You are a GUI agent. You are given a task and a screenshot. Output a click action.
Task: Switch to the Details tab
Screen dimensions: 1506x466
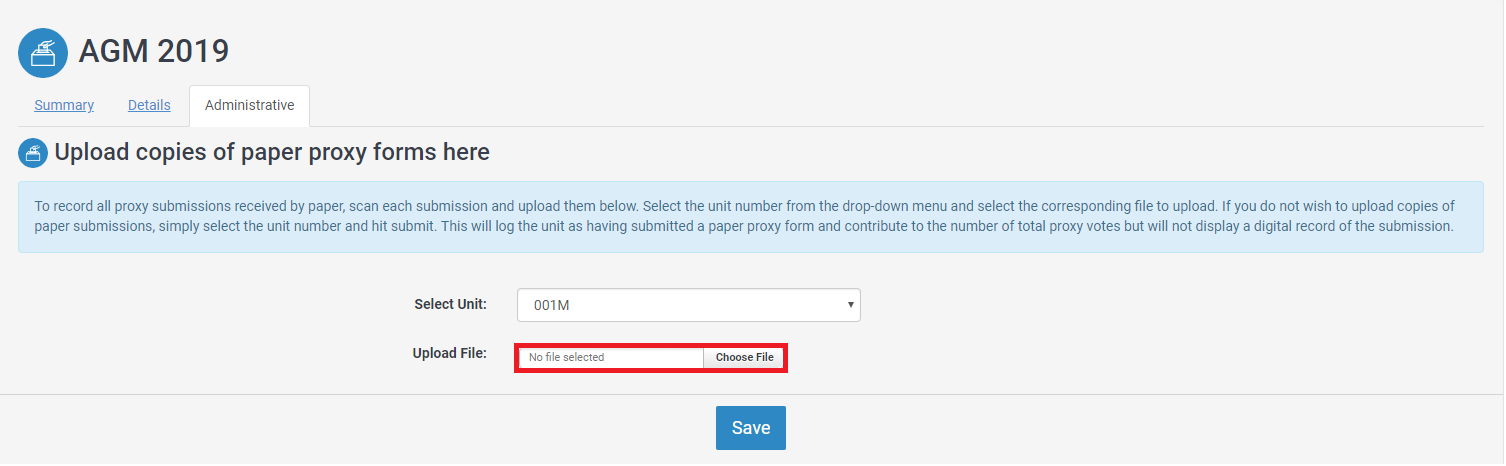(149, 105)
